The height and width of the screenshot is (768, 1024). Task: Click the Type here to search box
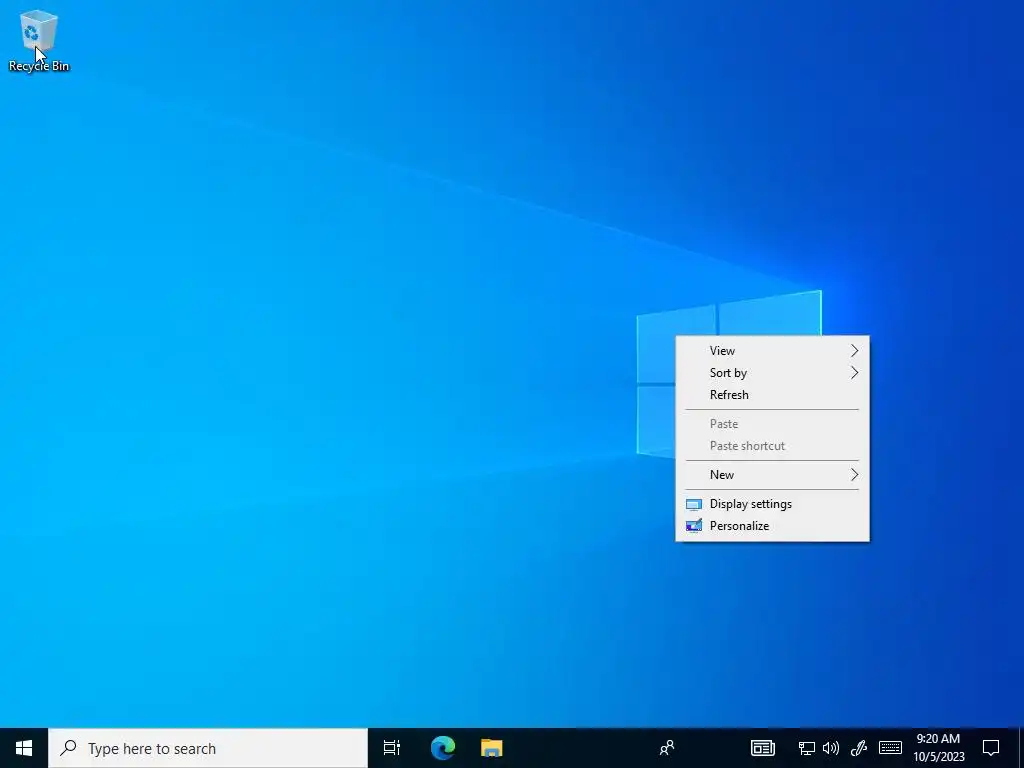pyautogui.click(x=208, y=748)
